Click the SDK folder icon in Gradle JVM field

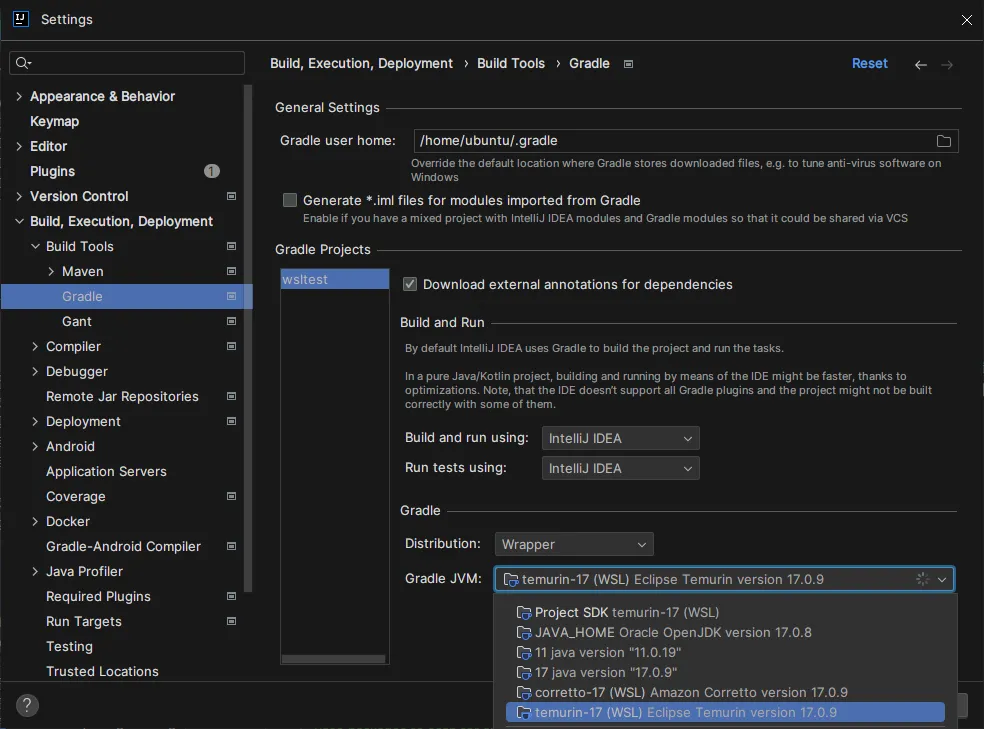[511, 580]
